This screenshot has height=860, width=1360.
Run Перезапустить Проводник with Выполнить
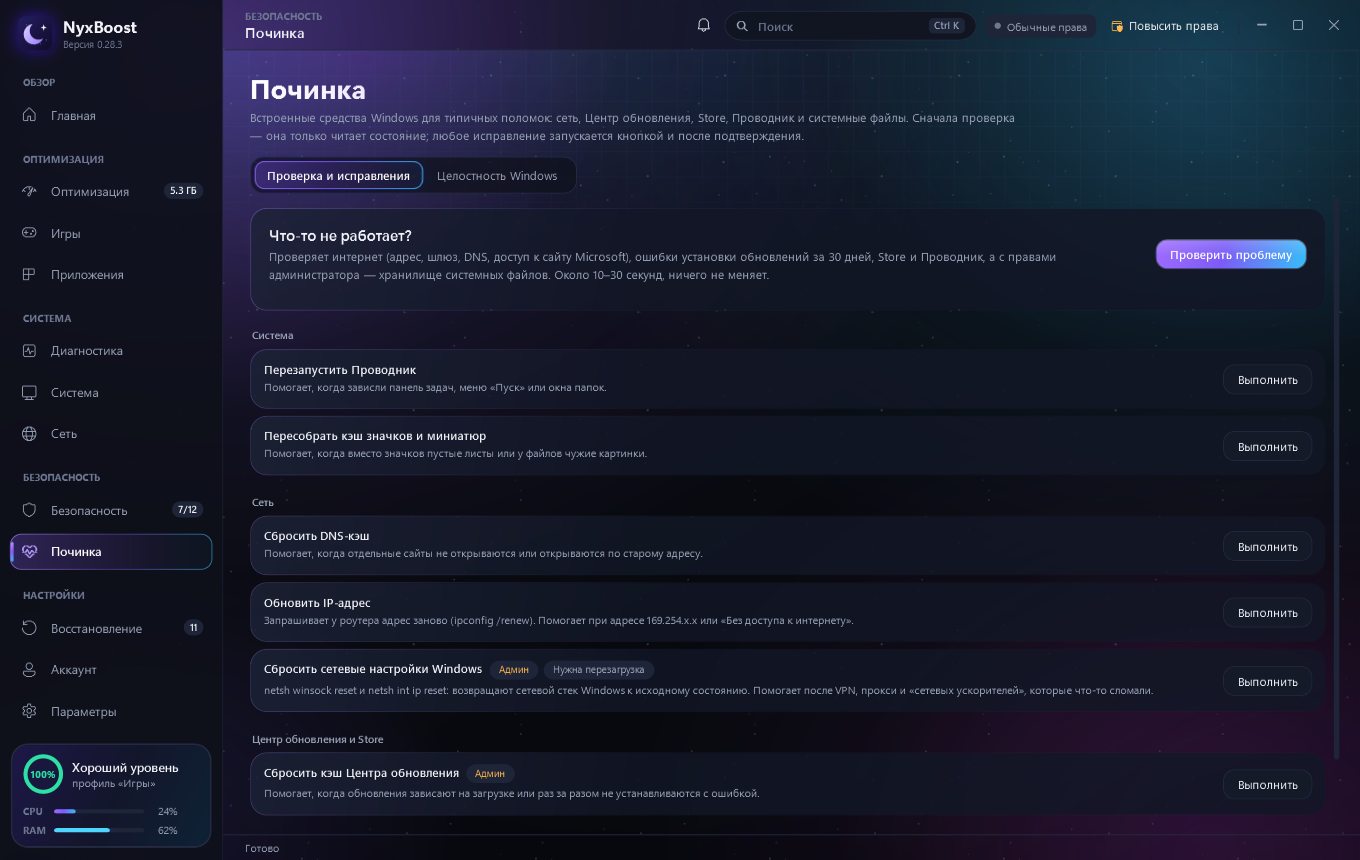(1267, 380)
